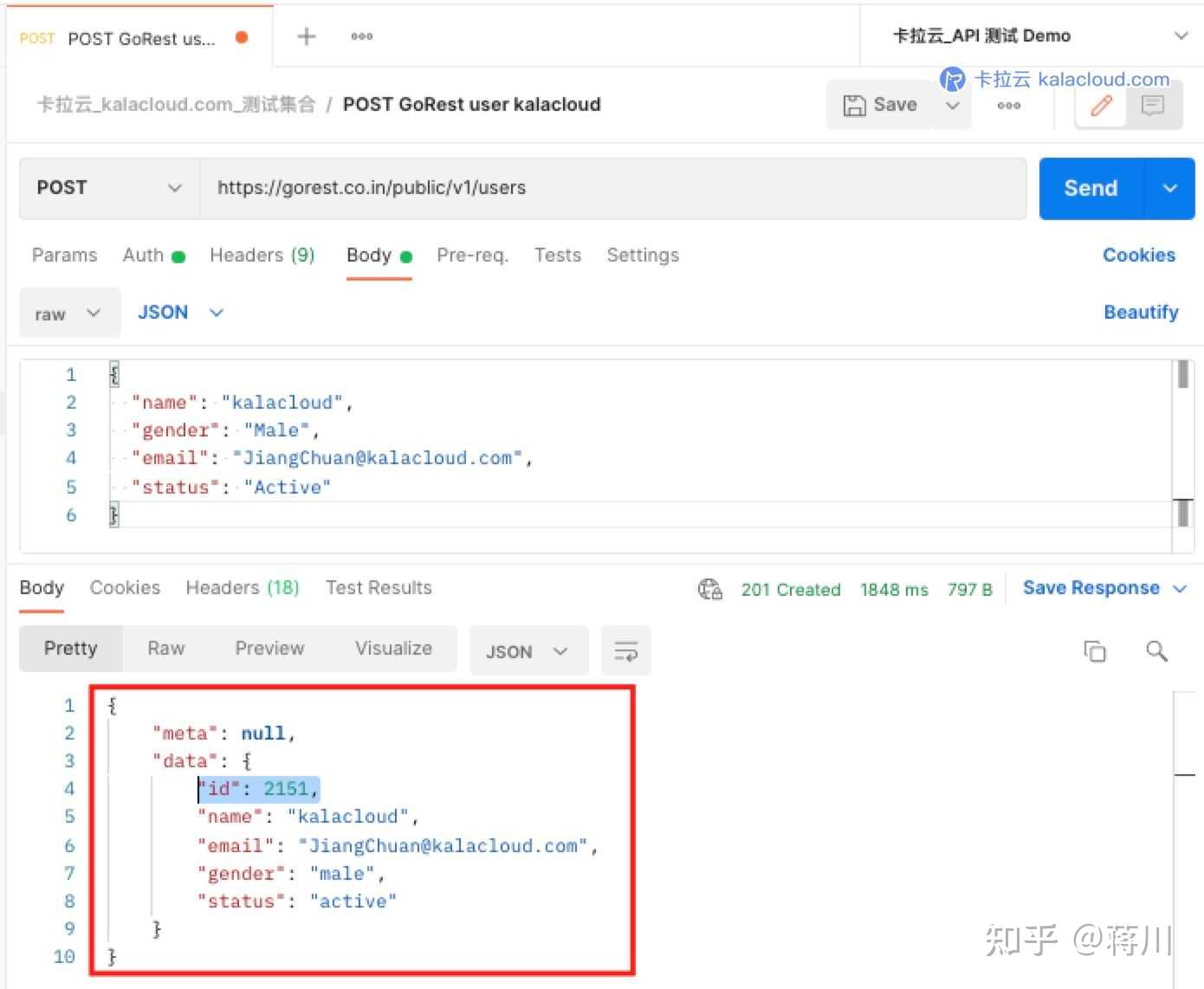Open a new request tab with plus icon
The height and width of the screenshot is (989, 1204).
click(x=305, y=36)
